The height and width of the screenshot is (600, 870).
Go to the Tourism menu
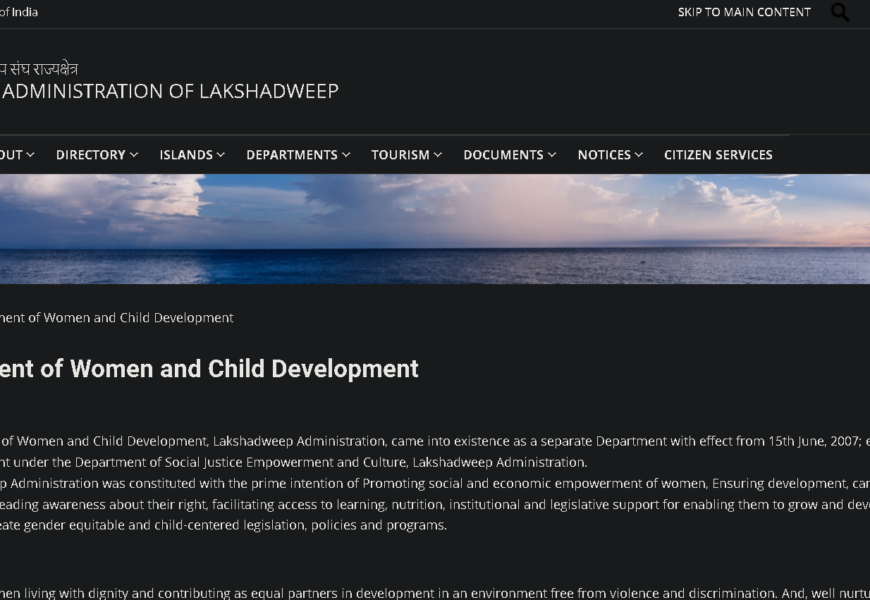400,155
